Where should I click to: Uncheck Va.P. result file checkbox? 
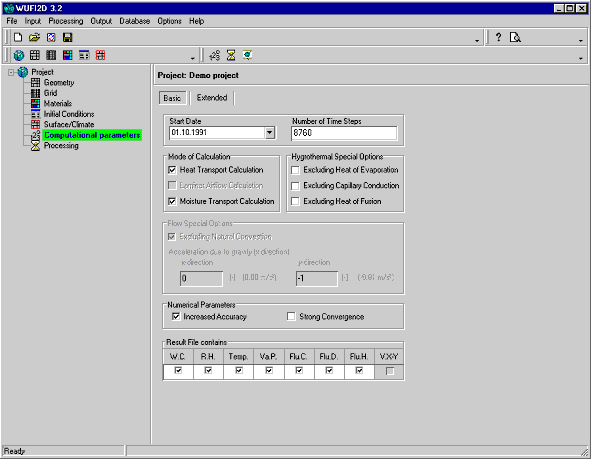click(269, 371)
